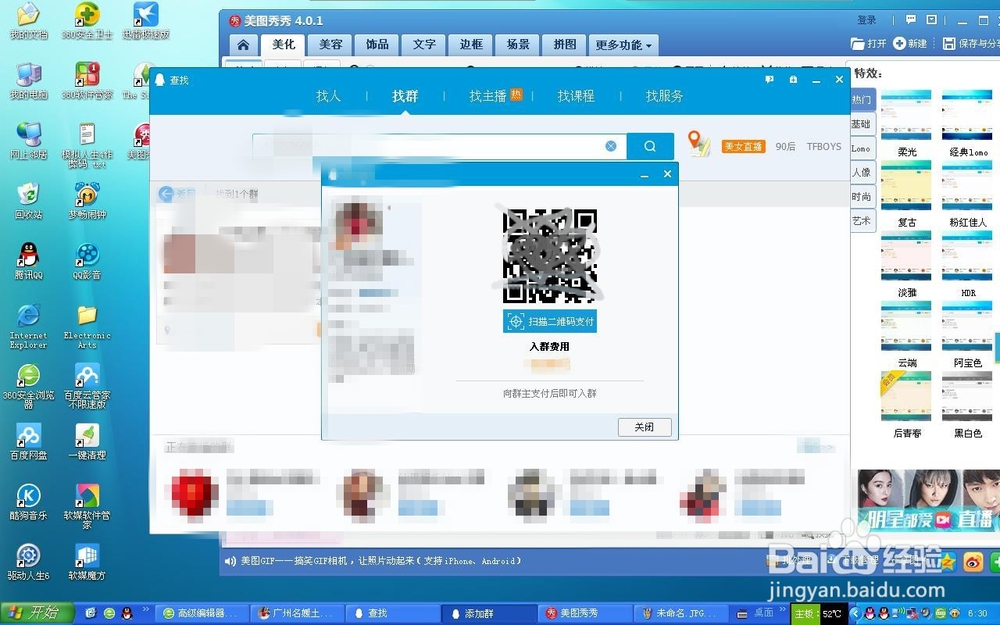
Task: Launch 360安全浏览器 desktop icon
Action: pos(29,386)
